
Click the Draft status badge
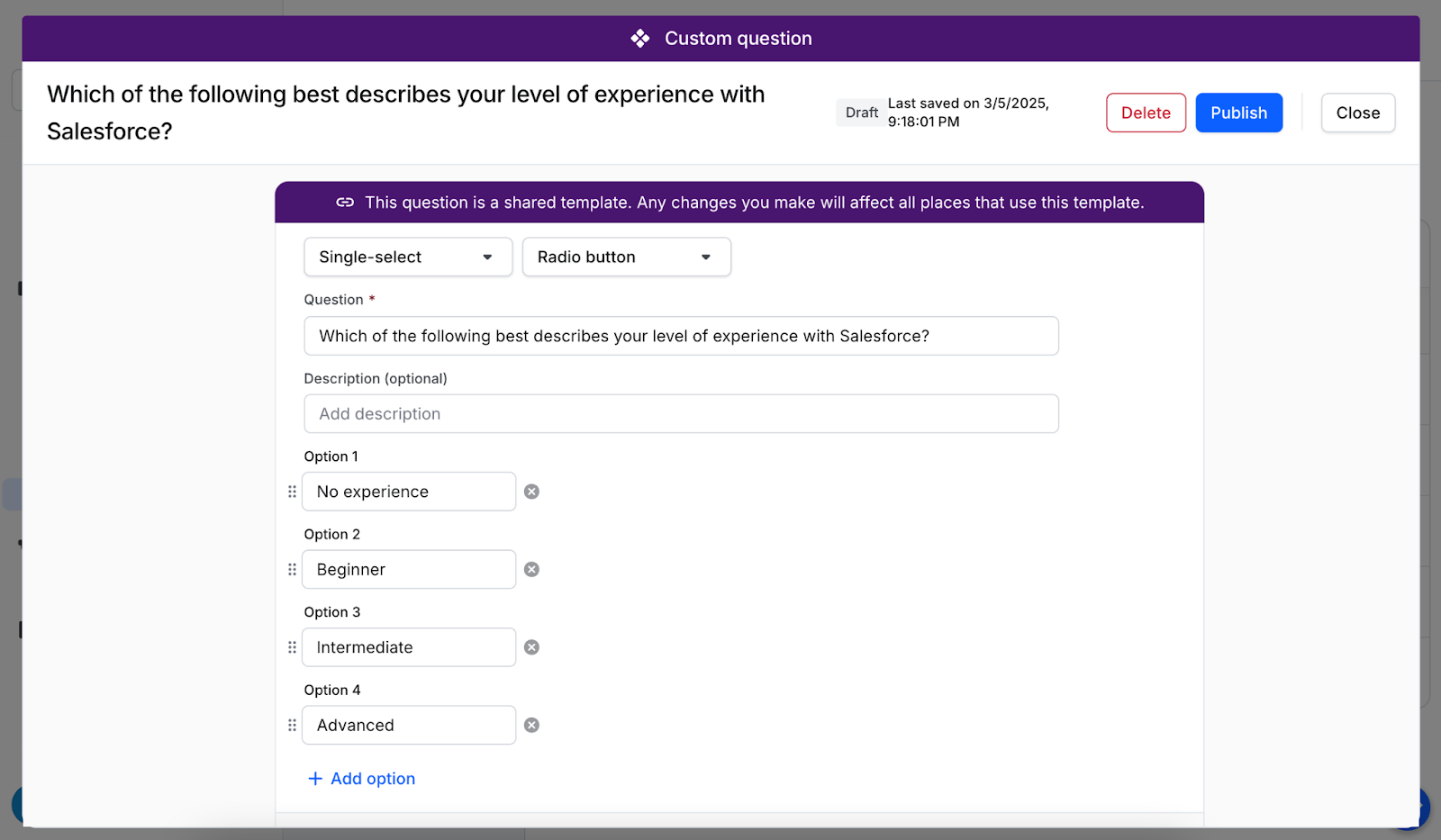tap(861, 113)
